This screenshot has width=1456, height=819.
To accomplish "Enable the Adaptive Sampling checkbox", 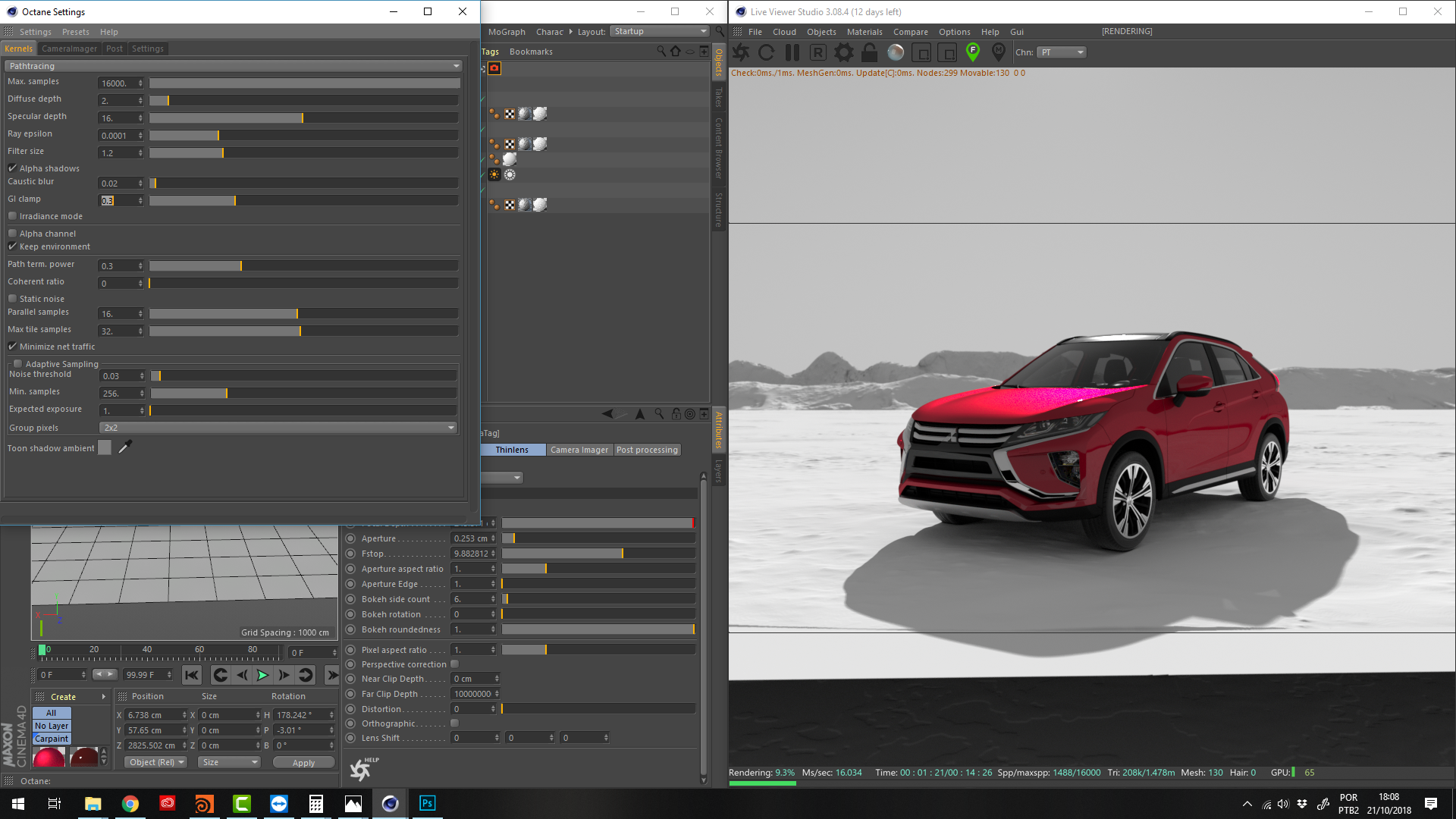I will [18, 364].
